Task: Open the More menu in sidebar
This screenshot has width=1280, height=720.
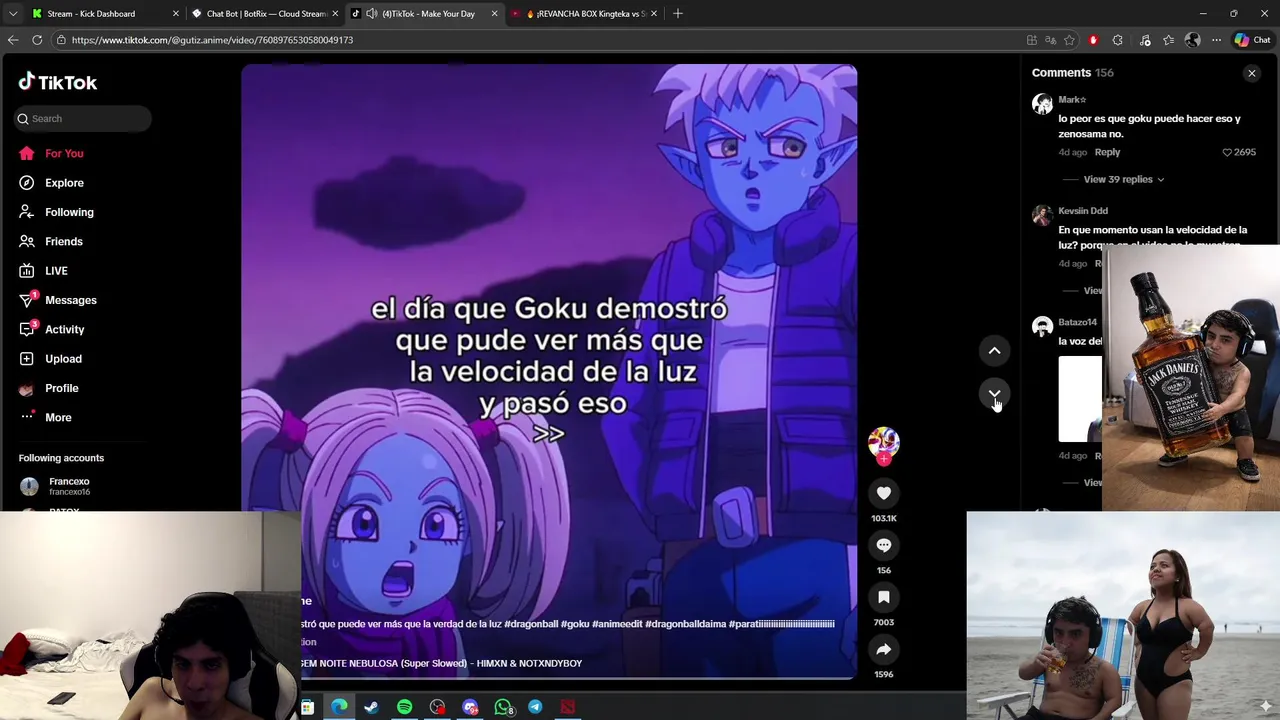Action: pos(58,417)
